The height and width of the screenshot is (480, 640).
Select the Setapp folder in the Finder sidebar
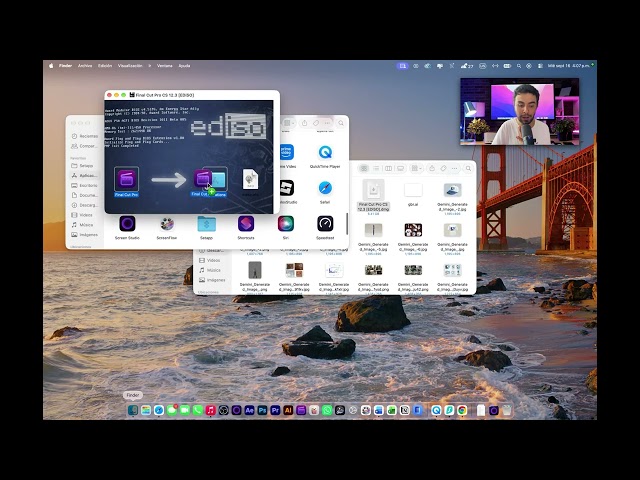pyautogui.click(x=84, y=166)
